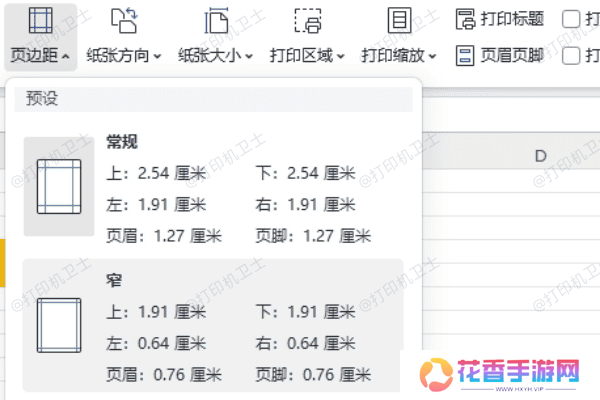
Task: Click the 打印区域 print area icon
Action: point(308,21)
